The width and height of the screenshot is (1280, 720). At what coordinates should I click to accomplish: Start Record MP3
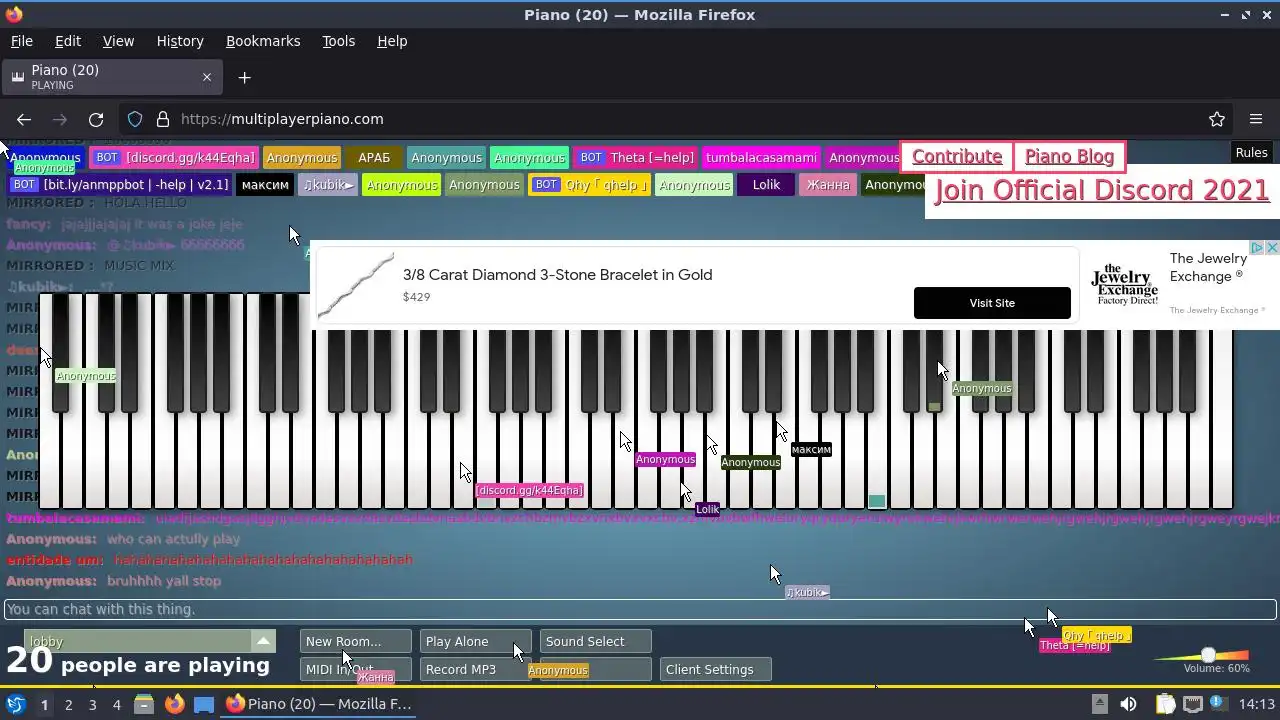475,669
